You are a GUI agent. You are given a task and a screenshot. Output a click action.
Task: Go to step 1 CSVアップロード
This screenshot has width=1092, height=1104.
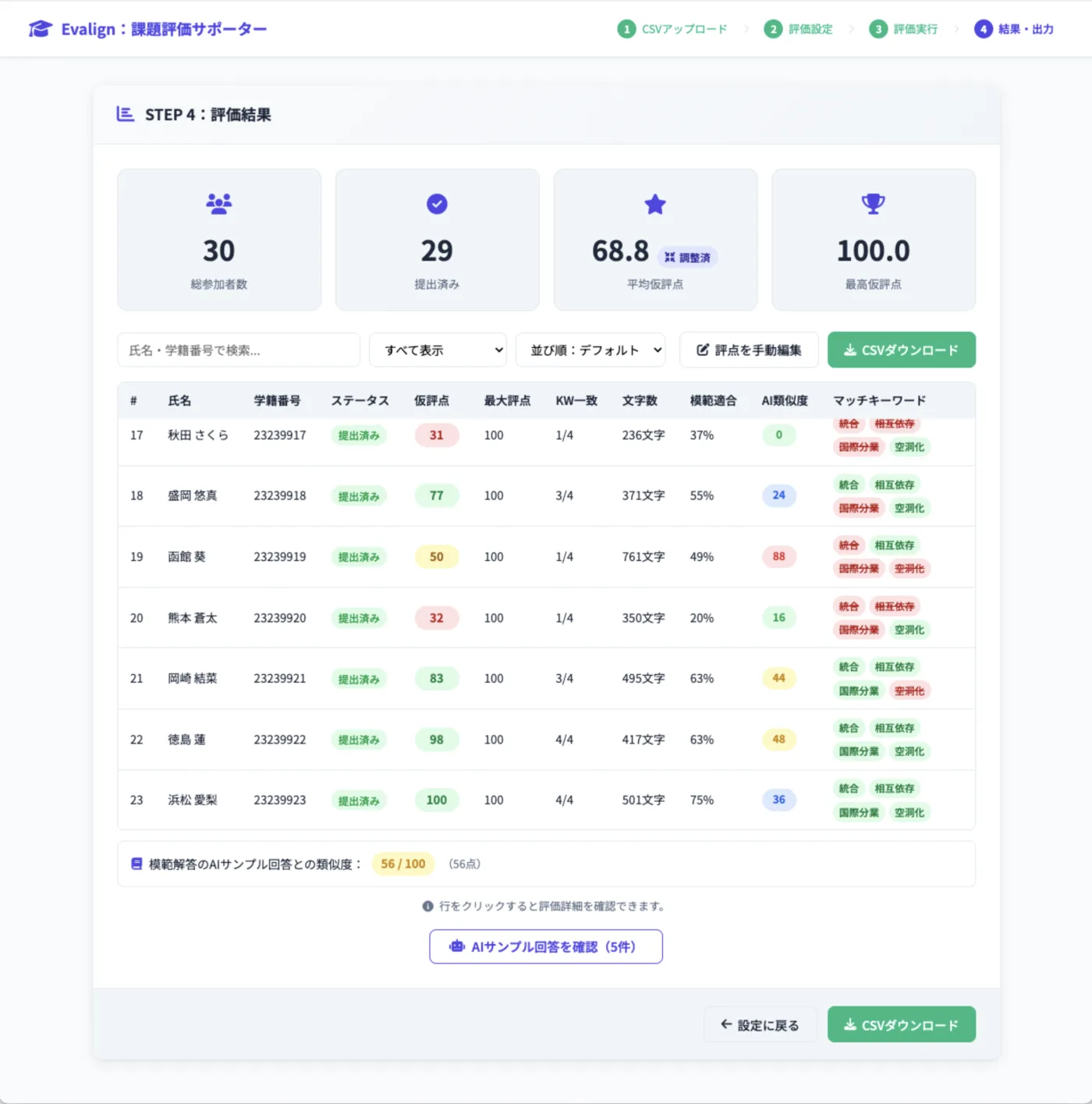672,29
